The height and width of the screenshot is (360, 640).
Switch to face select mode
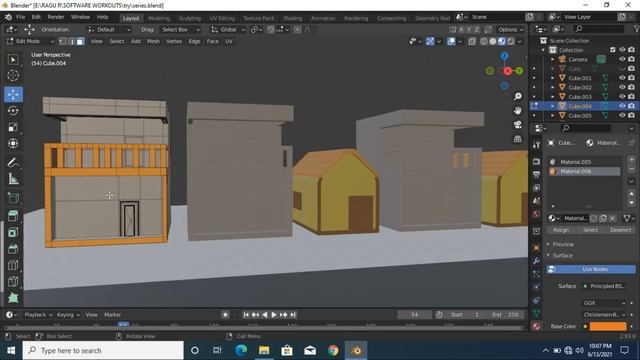pyautogui.click(x=80, y=41)
